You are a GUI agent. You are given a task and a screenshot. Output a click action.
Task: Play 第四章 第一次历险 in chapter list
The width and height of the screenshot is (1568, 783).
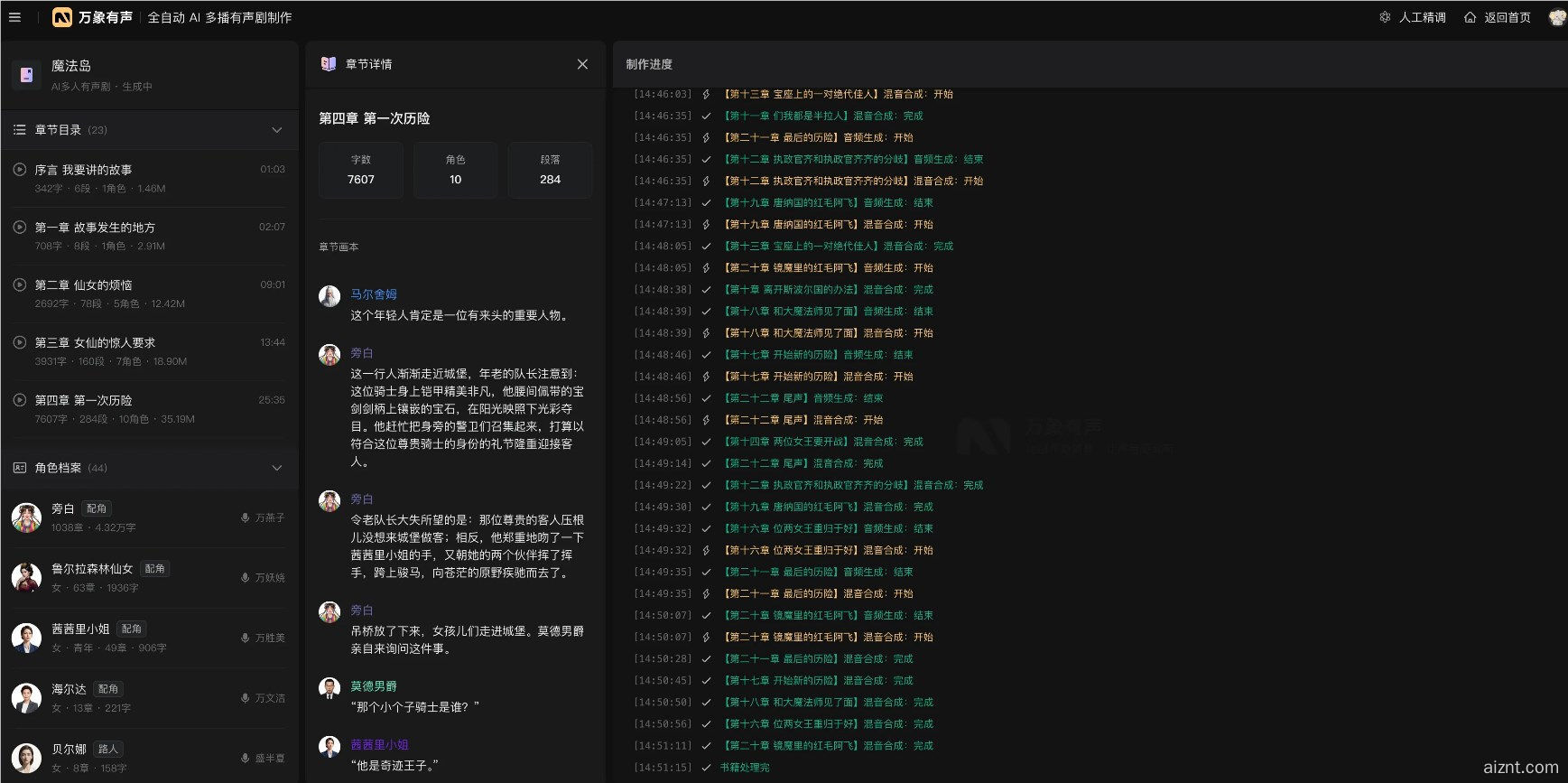19,400
